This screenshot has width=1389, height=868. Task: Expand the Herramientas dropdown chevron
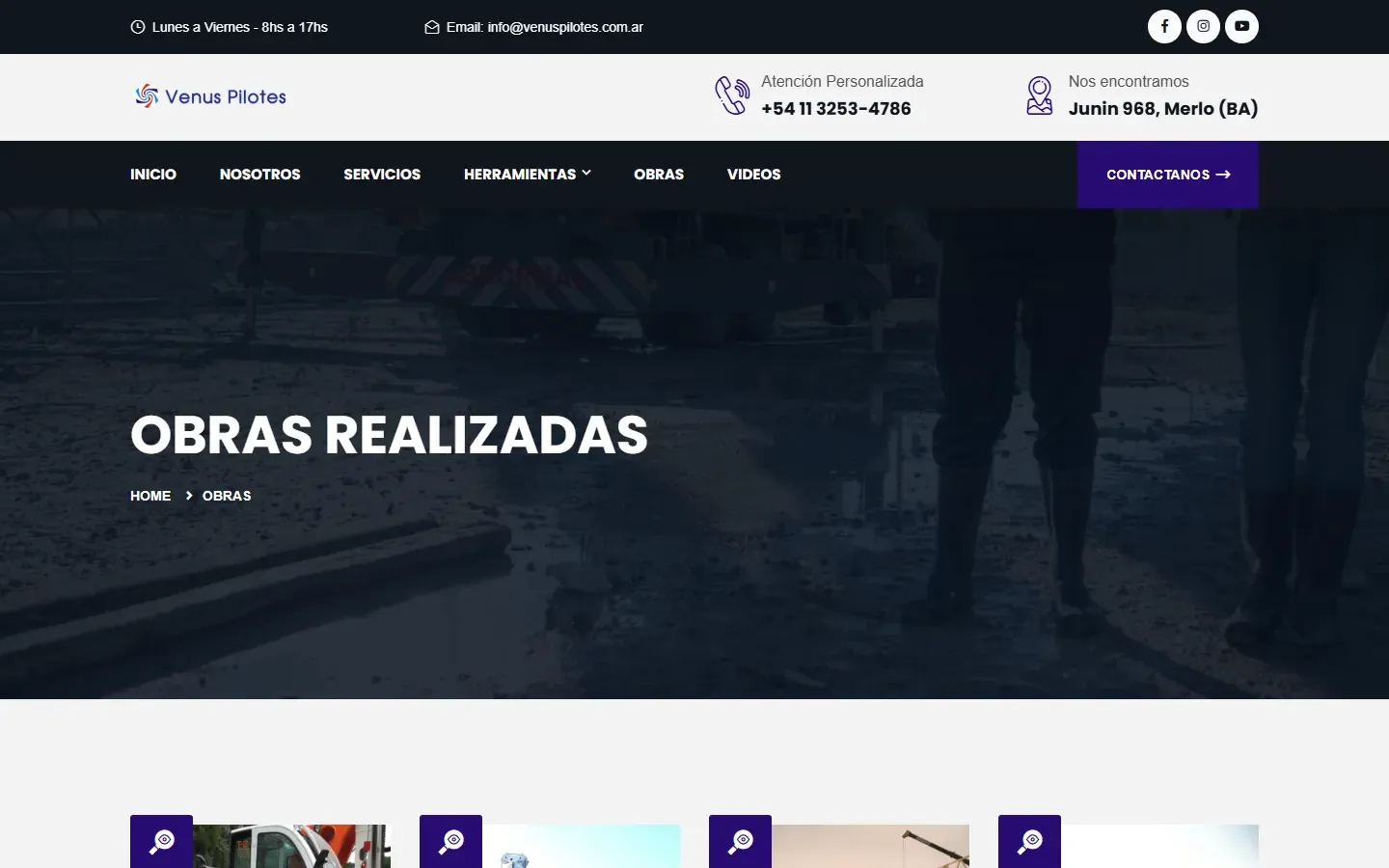pyautogui.click(x=586, y=174)
